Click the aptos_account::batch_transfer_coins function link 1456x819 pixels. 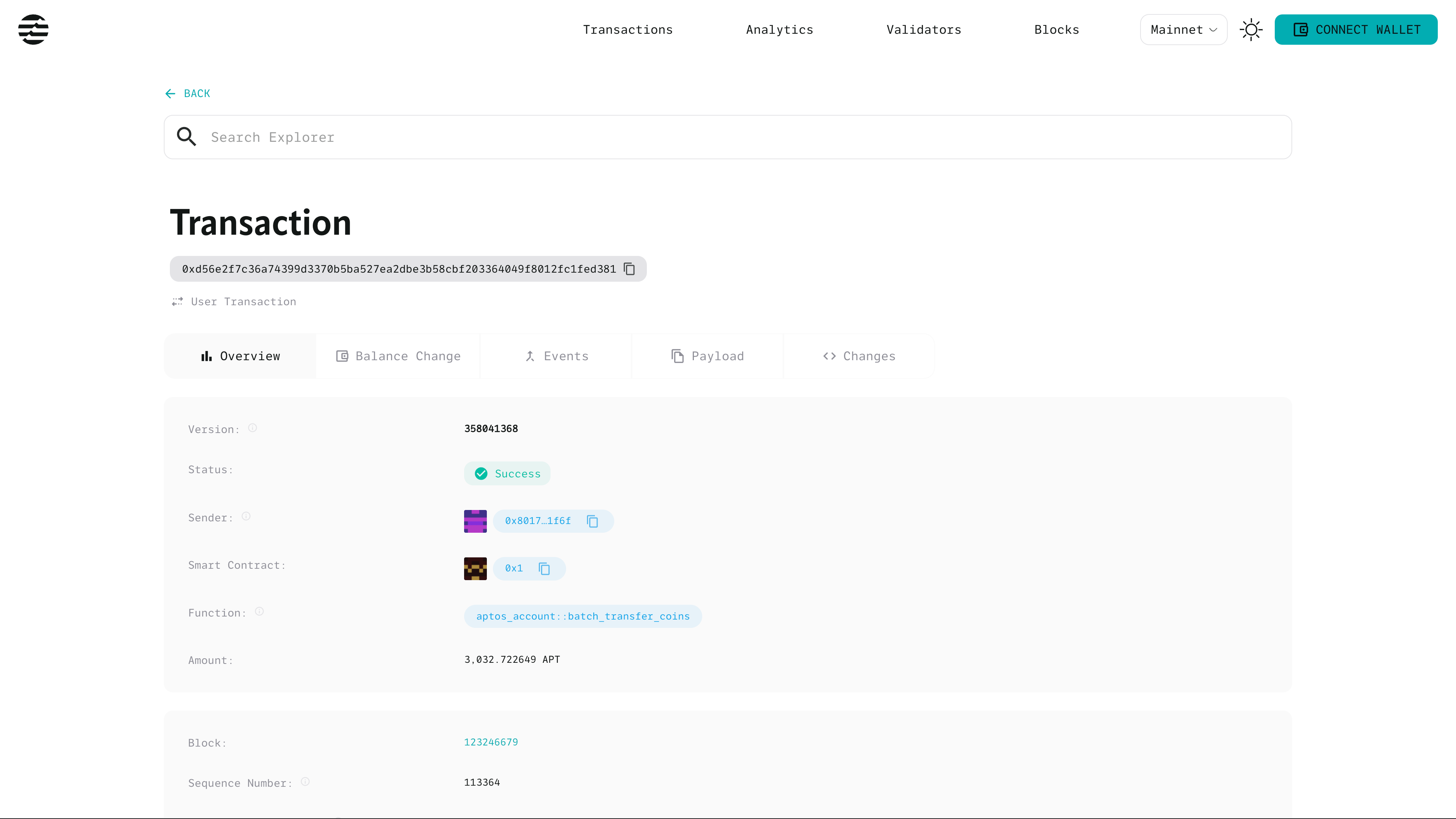pos(583,617)
